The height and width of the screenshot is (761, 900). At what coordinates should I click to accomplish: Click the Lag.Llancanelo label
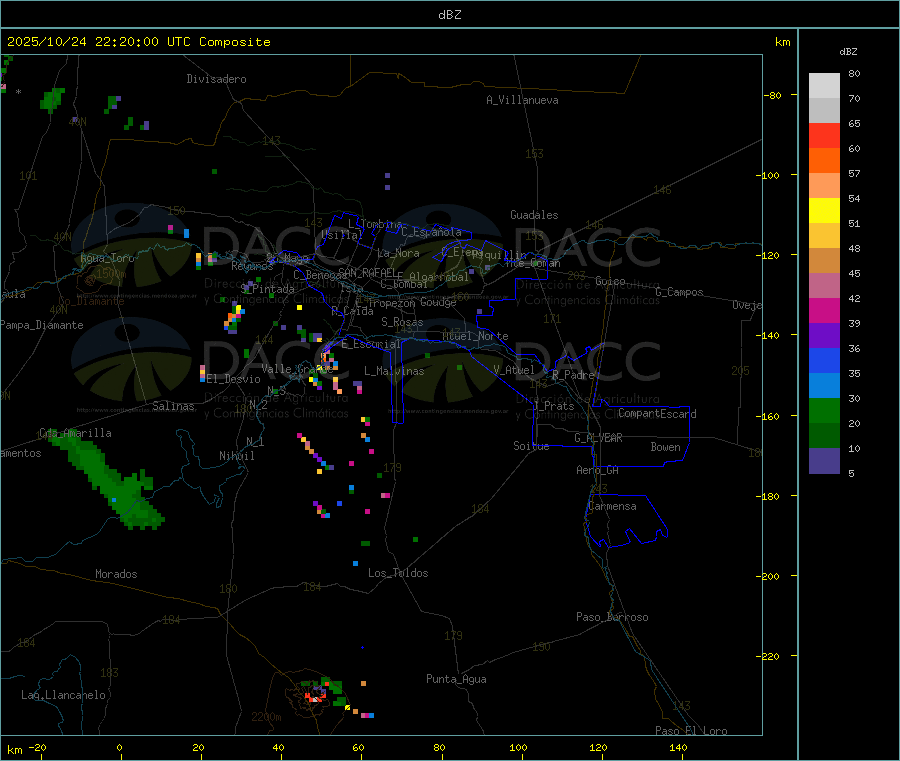(63, 695)
